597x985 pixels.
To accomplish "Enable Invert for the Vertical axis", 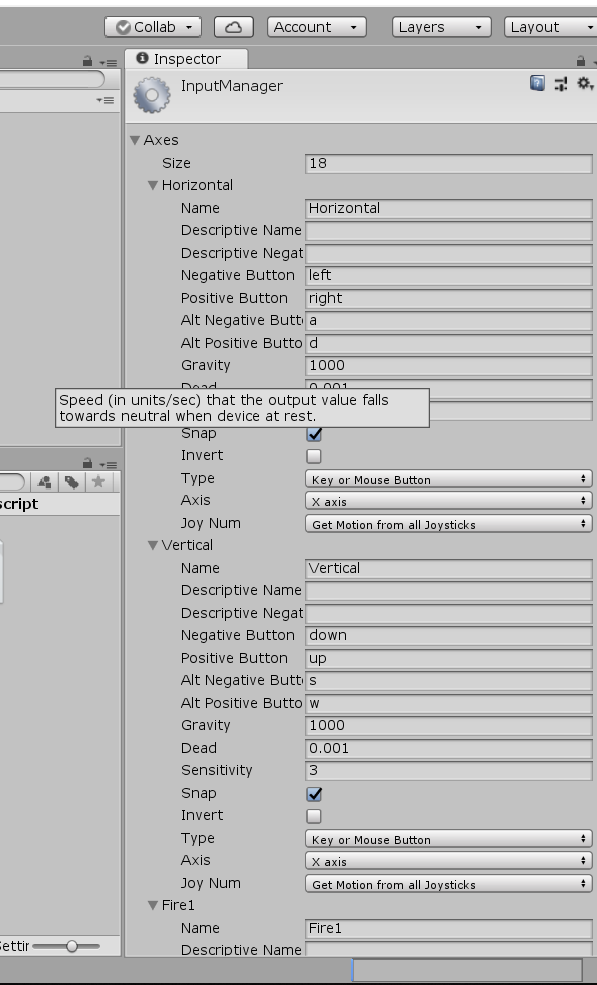I will point(314,816).
